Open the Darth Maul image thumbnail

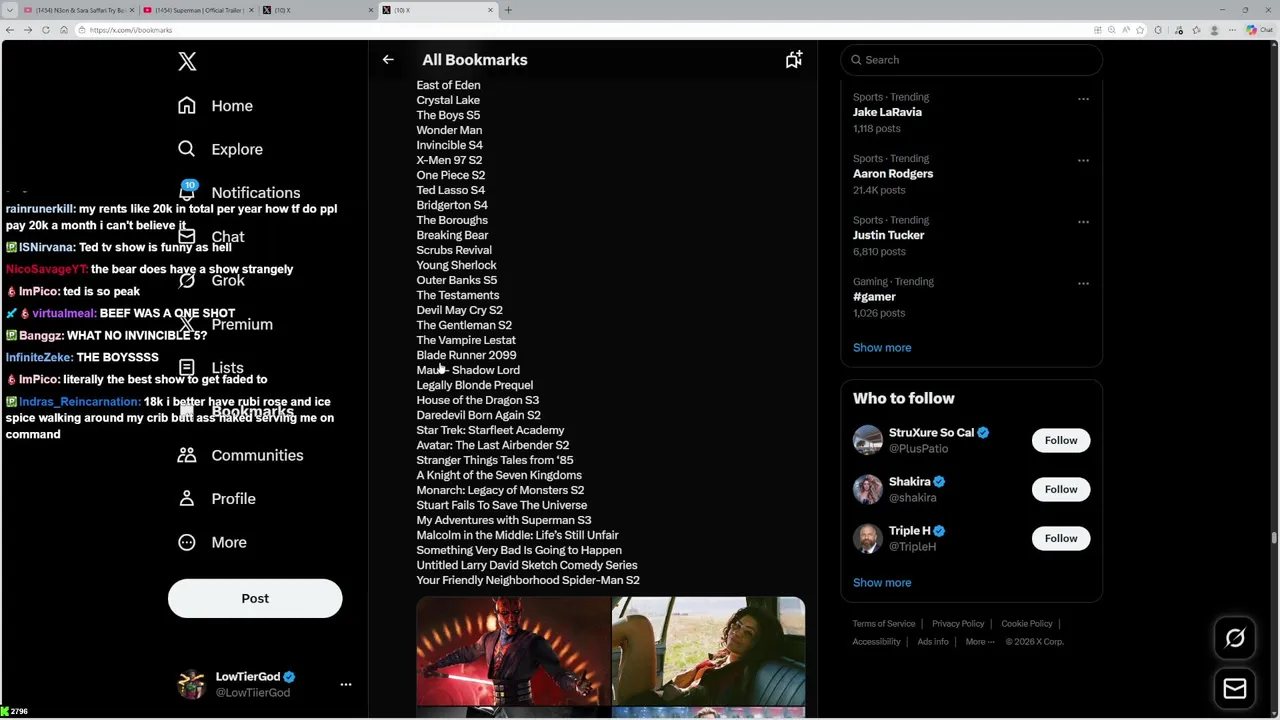[x=513, y=652]
